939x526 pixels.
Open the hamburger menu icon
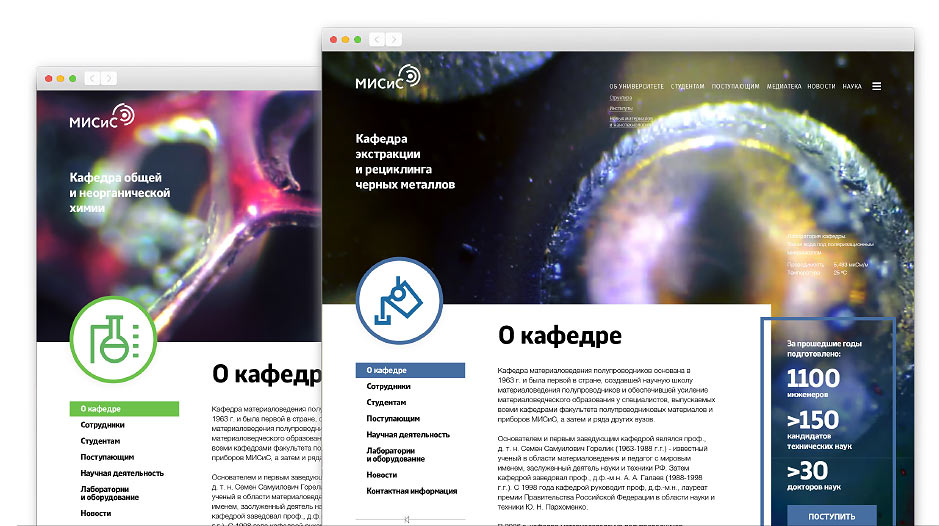[x=876, y=87]
